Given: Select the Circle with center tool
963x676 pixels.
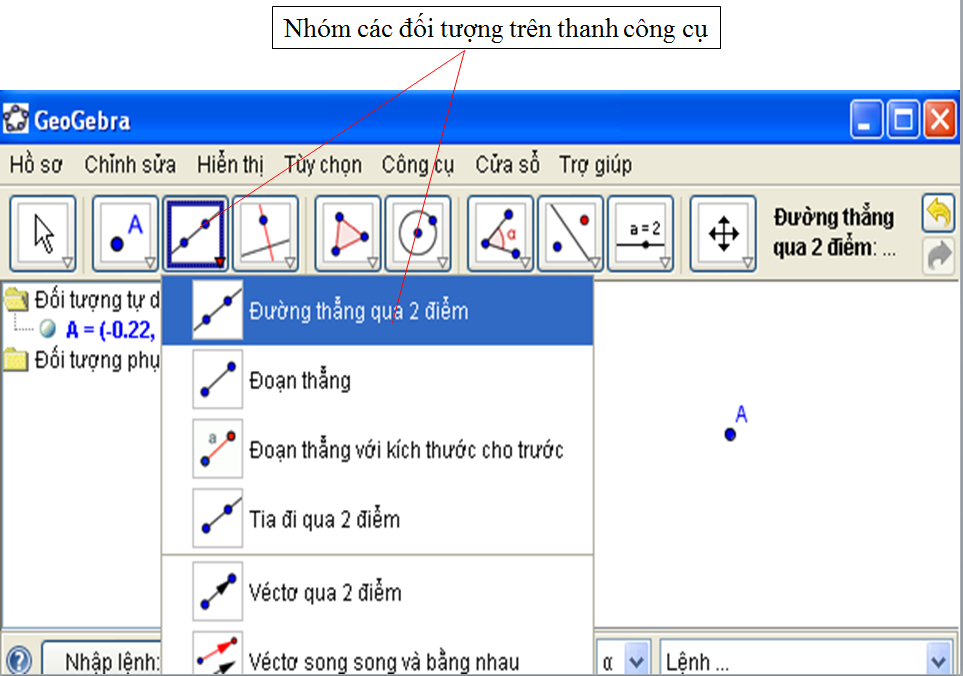Looking at the screenshot, I should pos(418,233).
